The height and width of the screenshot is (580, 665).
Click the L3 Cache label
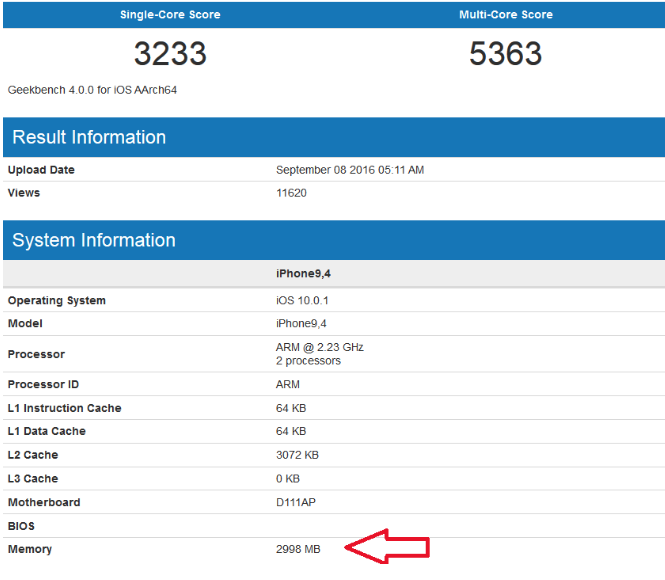pos(33,478)
